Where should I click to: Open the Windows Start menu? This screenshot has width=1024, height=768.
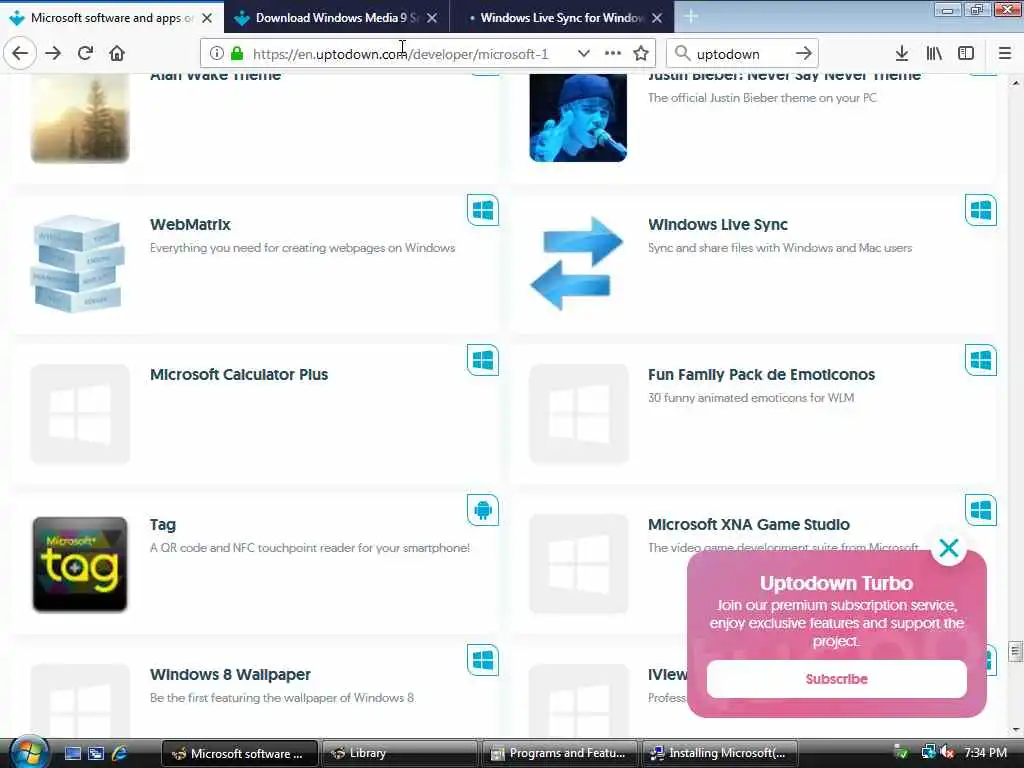(x=27, y=752)
